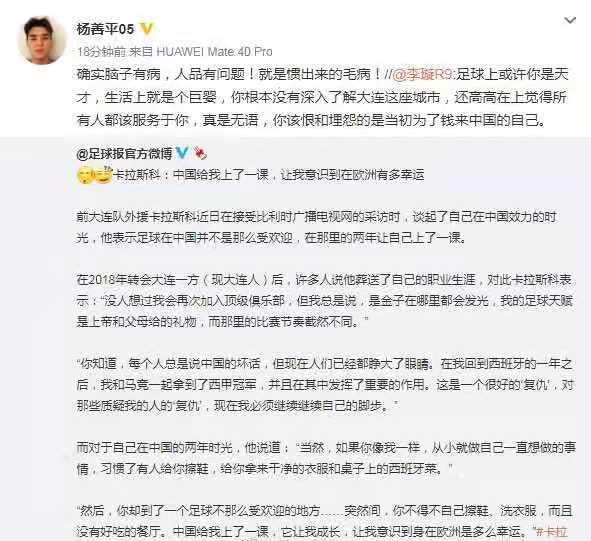This screenshot has width=591, height=541.
Task: Open the @李璇R9 mention link
Action: (424, 75)
